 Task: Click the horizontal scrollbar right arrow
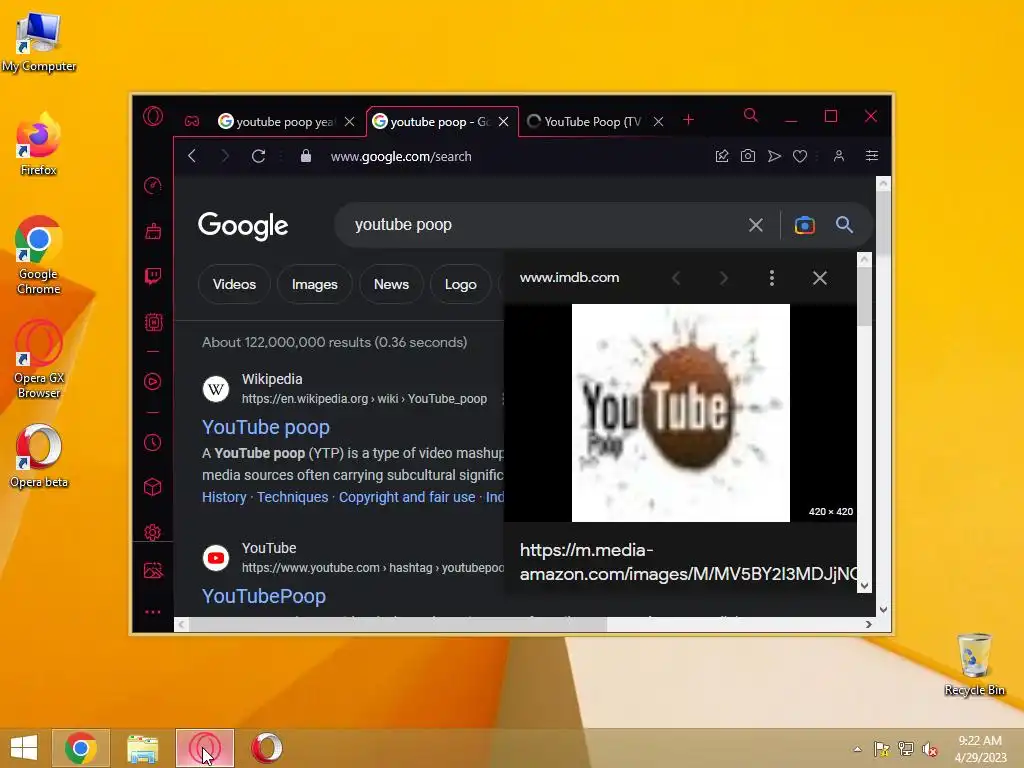(x=868, y=625)
